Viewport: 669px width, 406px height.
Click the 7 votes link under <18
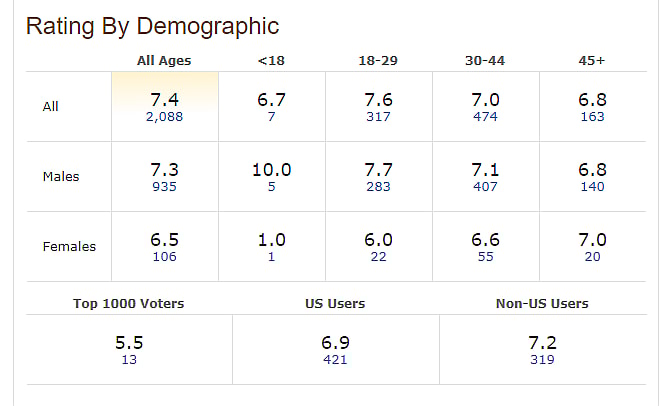271,117
